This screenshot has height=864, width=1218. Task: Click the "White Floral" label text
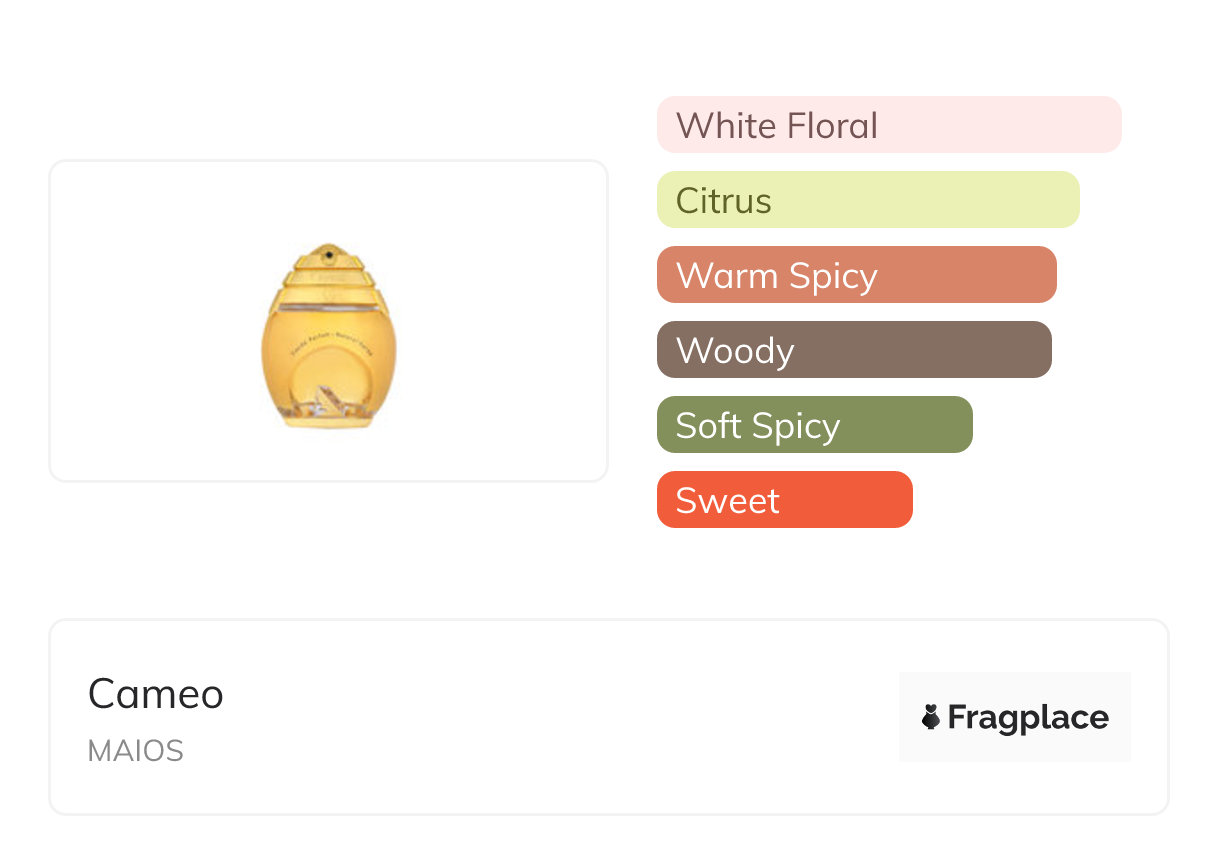[x=777, y=126]
